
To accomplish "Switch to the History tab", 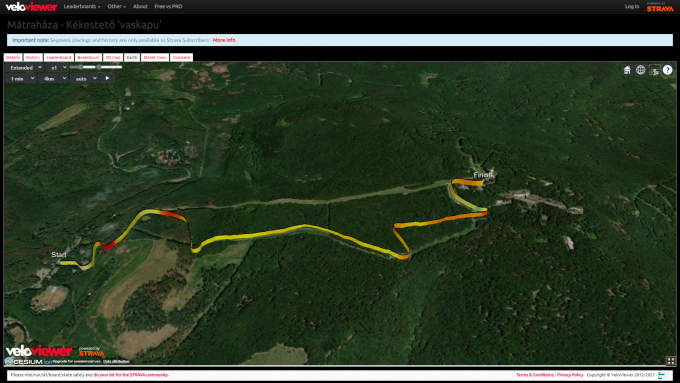I will coord(33,57).
